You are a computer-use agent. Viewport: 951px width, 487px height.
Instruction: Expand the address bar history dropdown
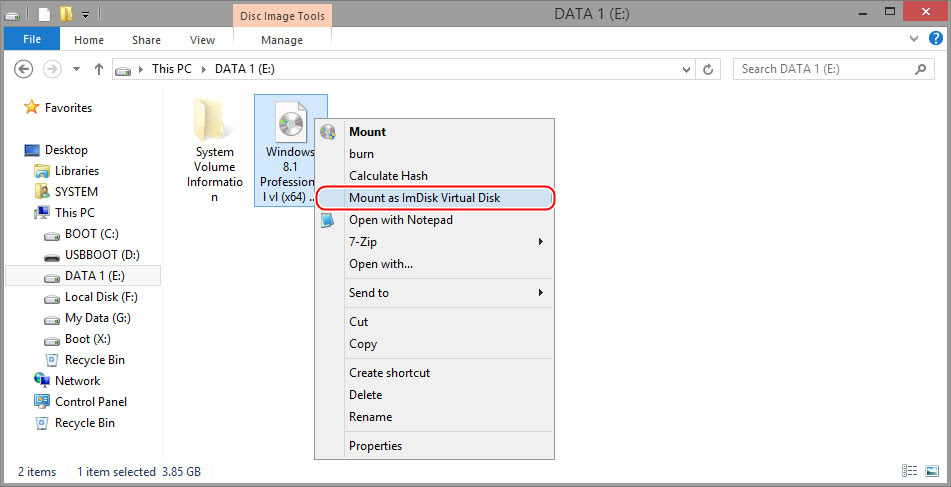687,69
